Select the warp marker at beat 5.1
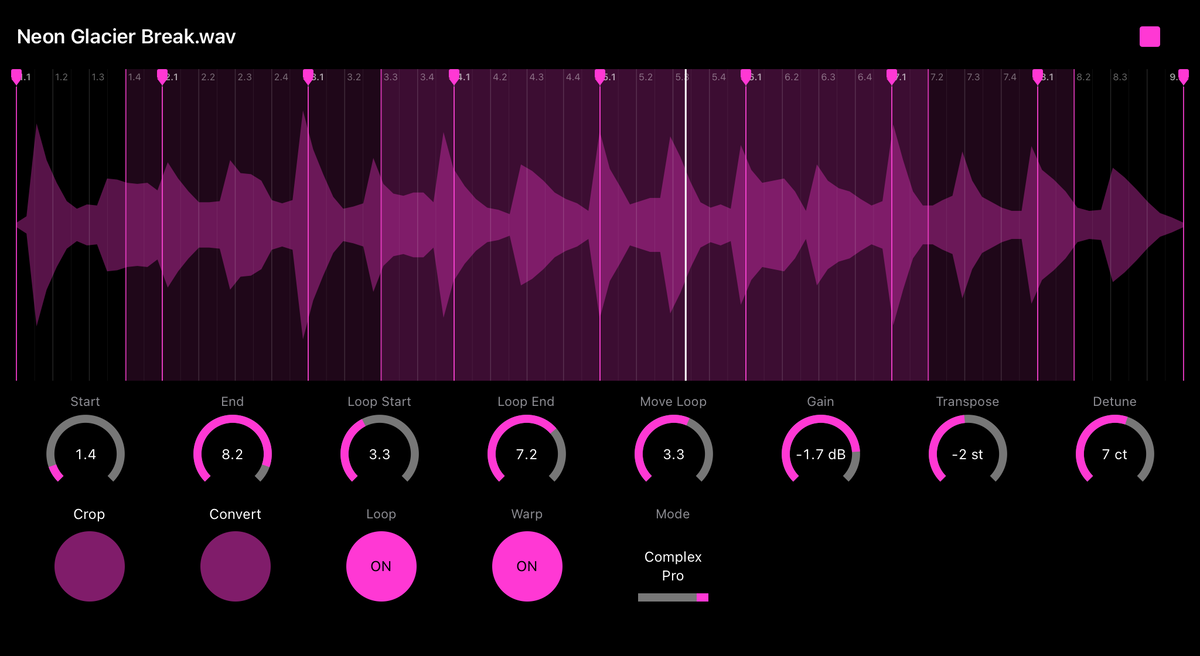The height and width of the screenshot is (656, 1200). click(x=600, y=76)
